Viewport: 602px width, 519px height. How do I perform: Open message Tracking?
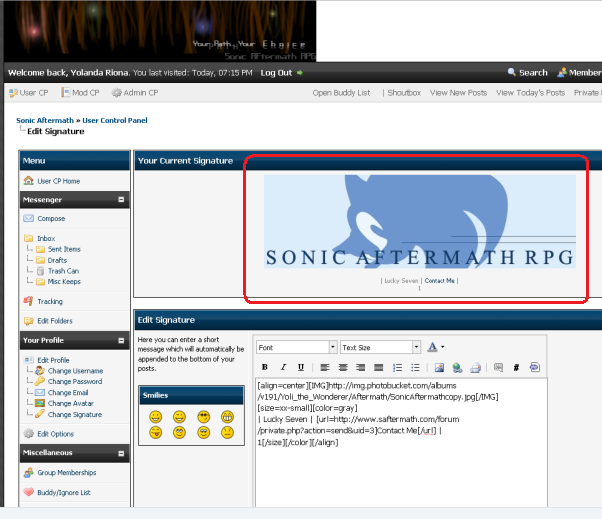click(x=50, y=301)
